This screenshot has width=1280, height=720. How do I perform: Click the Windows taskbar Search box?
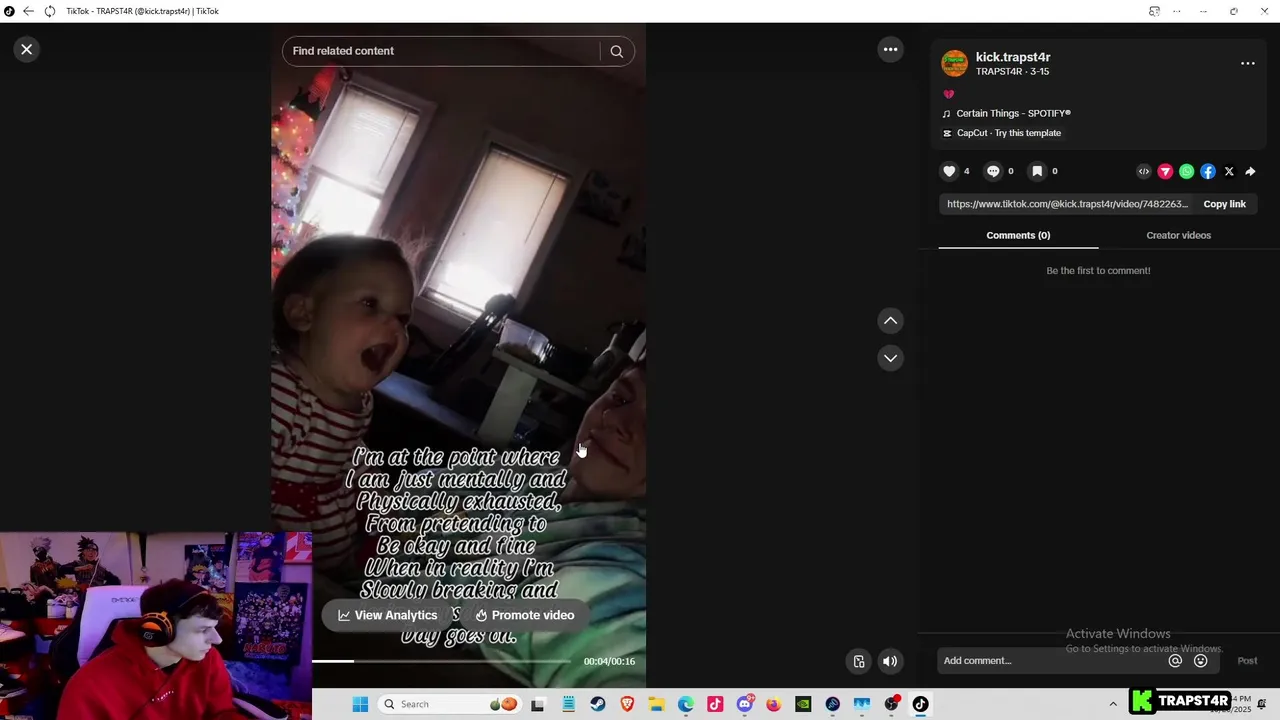click(x=450, y=704)
